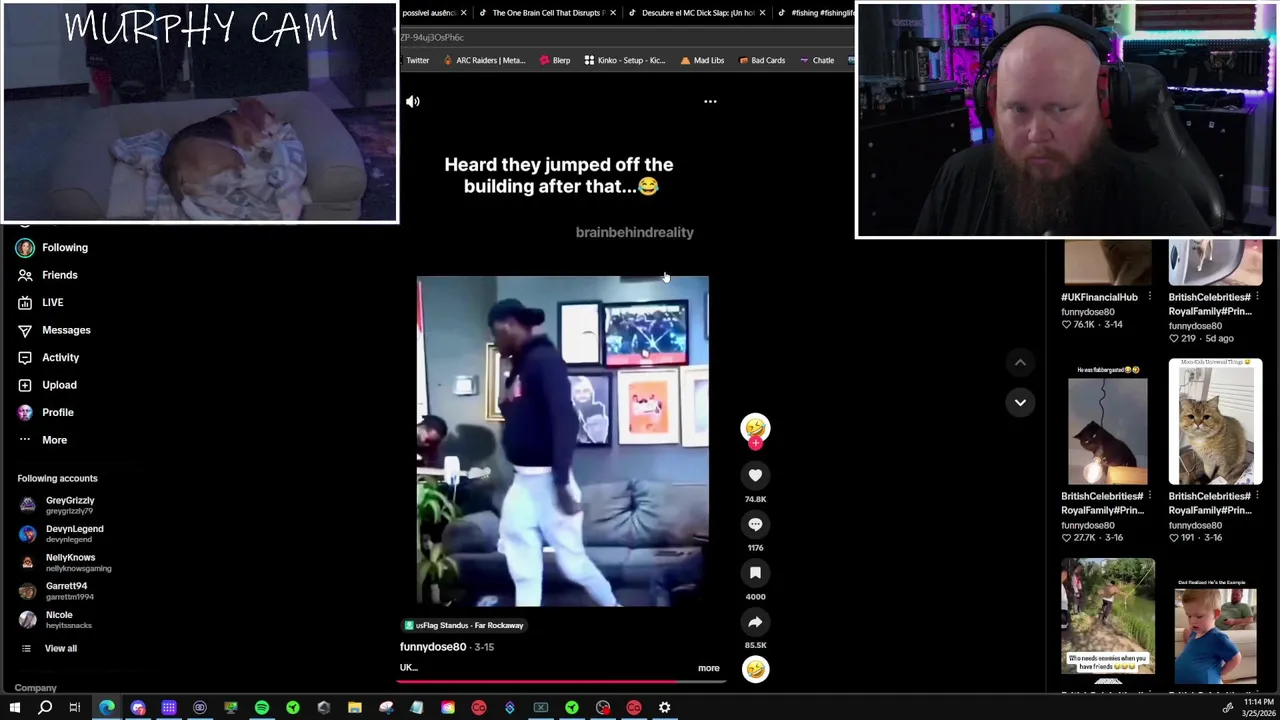Close the Descubre el MC tab

click(x=763, y=13)
